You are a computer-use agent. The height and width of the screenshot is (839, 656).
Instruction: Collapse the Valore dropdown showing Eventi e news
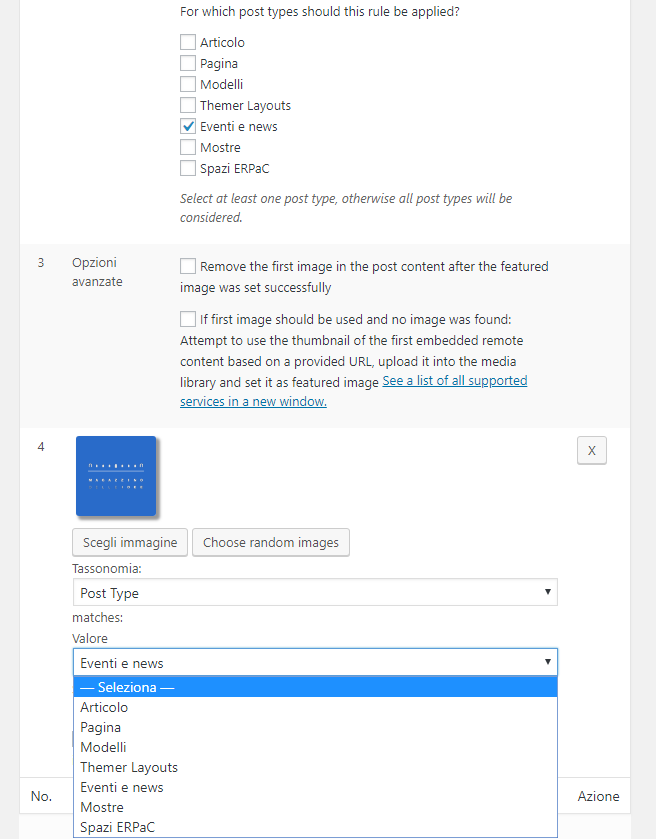315,662
